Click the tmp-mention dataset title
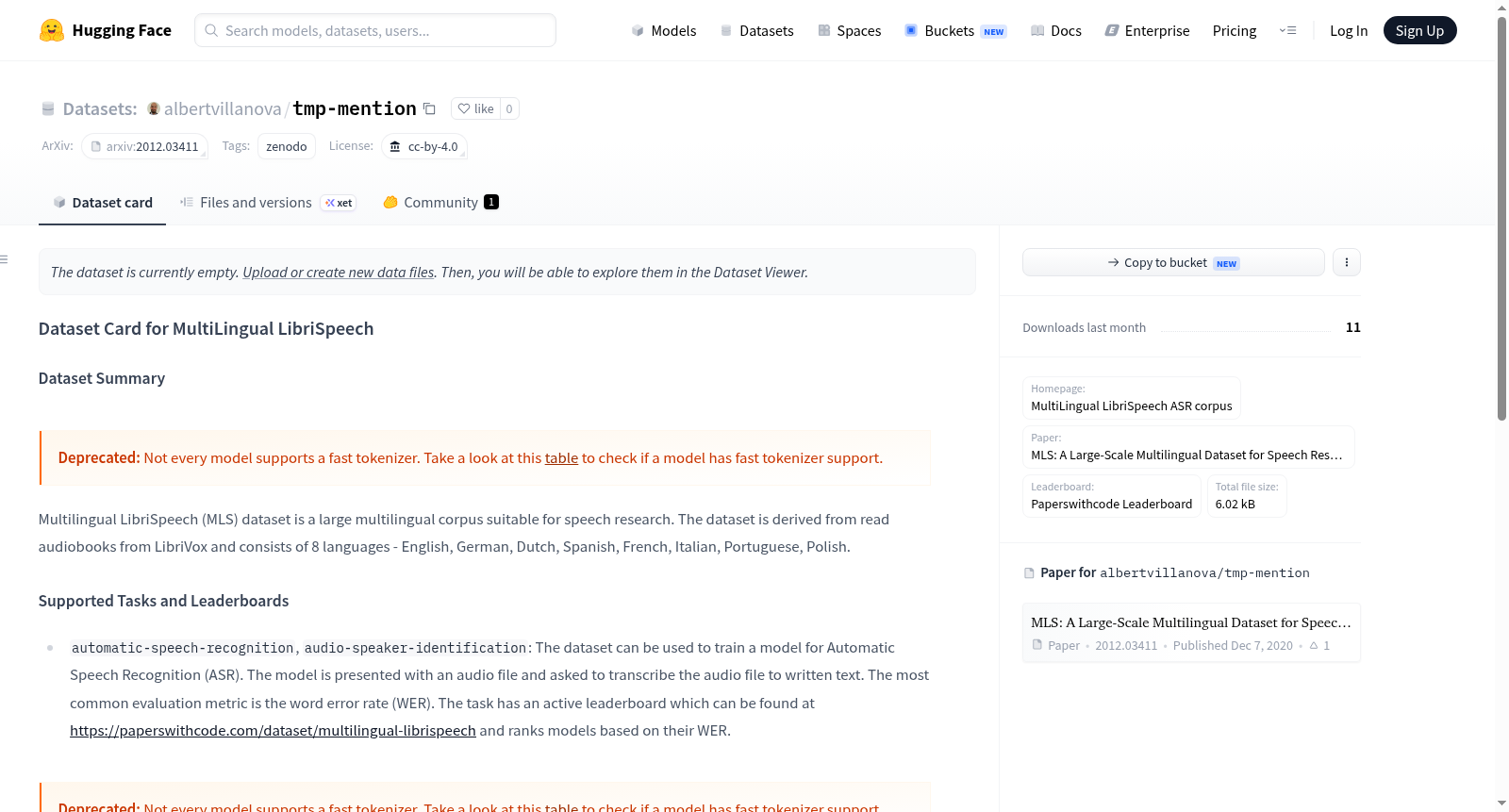Screen dimensions: 1509x812 (355, 108)
